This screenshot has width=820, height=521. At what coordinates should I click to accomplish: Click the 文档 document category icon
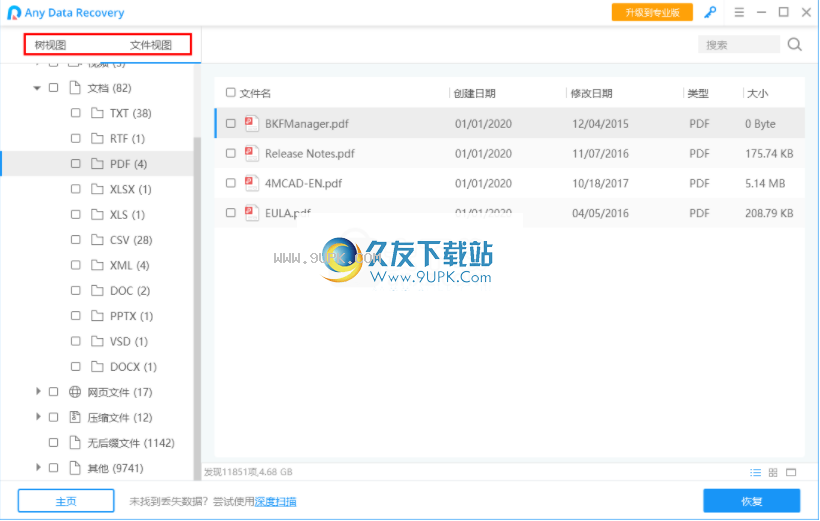(75, 87)
